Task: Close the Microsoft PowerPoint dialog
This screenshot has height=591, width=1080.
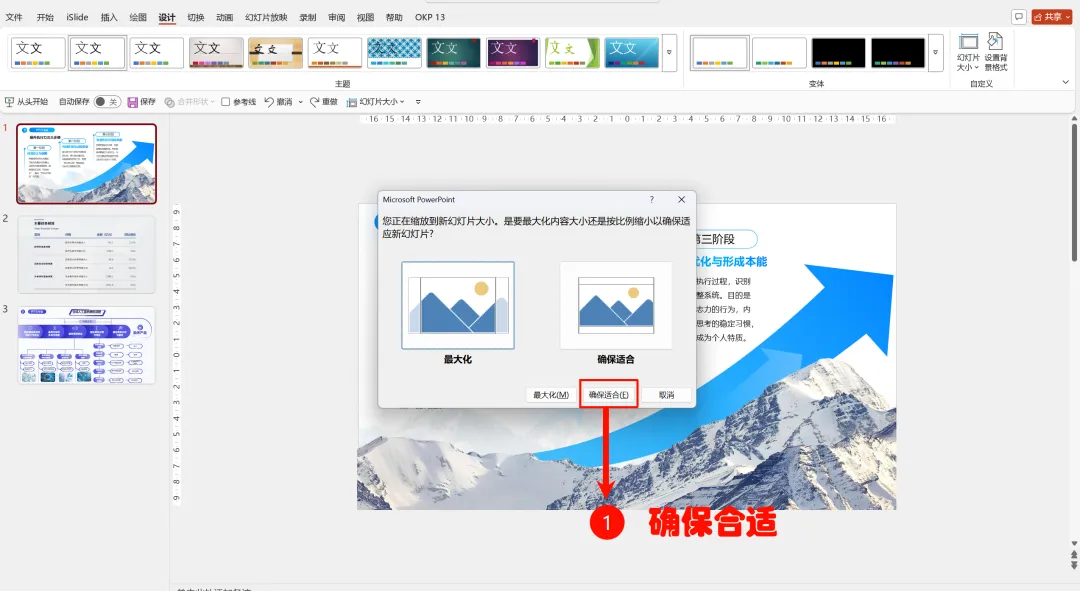Action: (681, 200)
